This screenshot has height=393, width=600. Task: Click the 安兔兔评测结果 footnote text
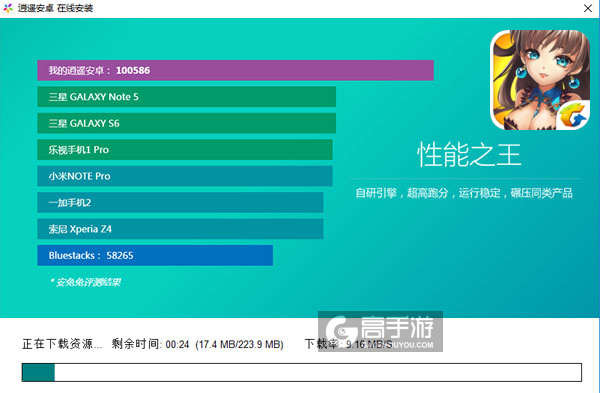point(85,282)
